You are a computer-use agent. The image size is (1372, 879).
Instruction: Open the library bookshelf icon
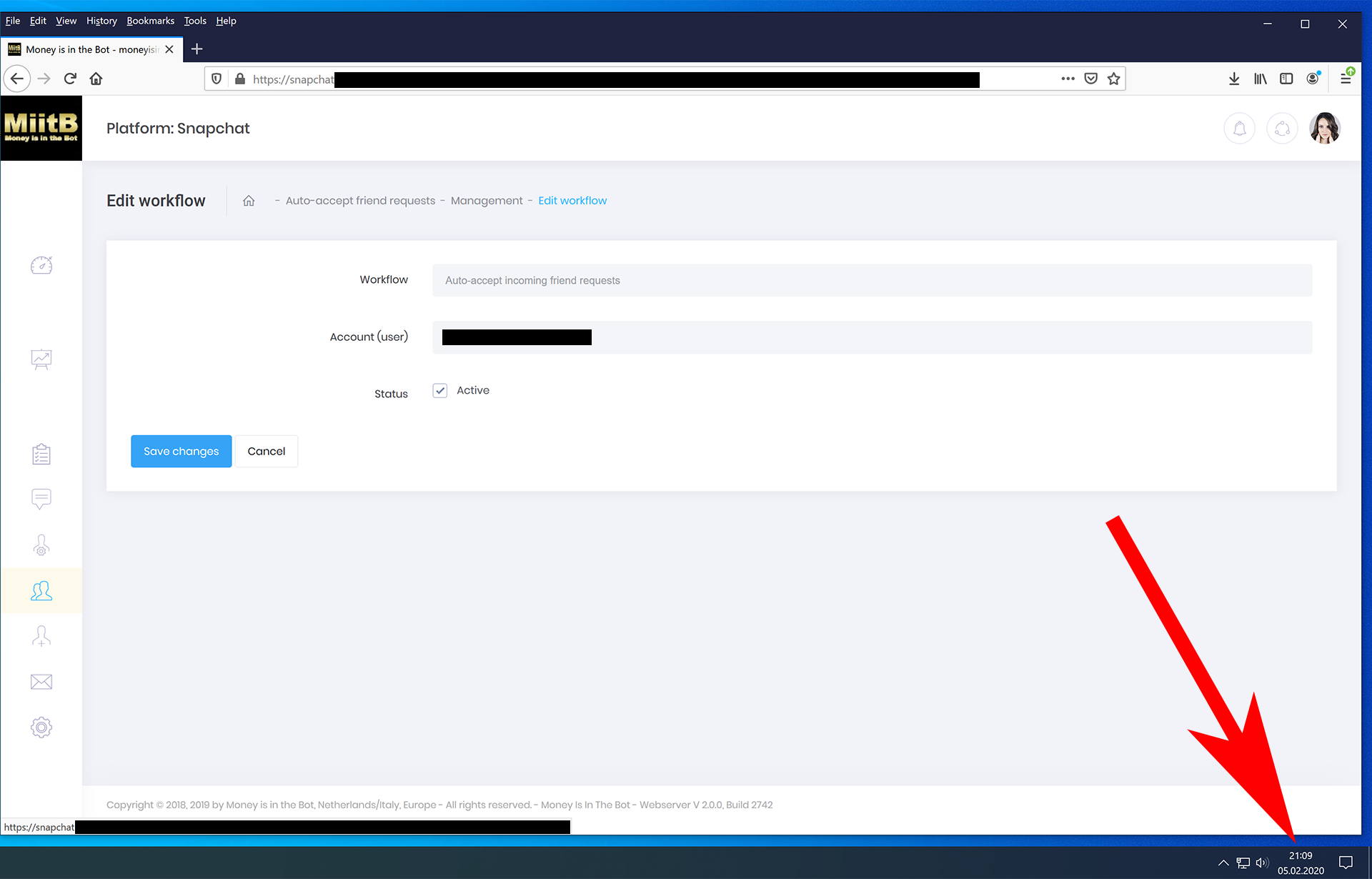pyautogui.click(x=1261, y=79)
